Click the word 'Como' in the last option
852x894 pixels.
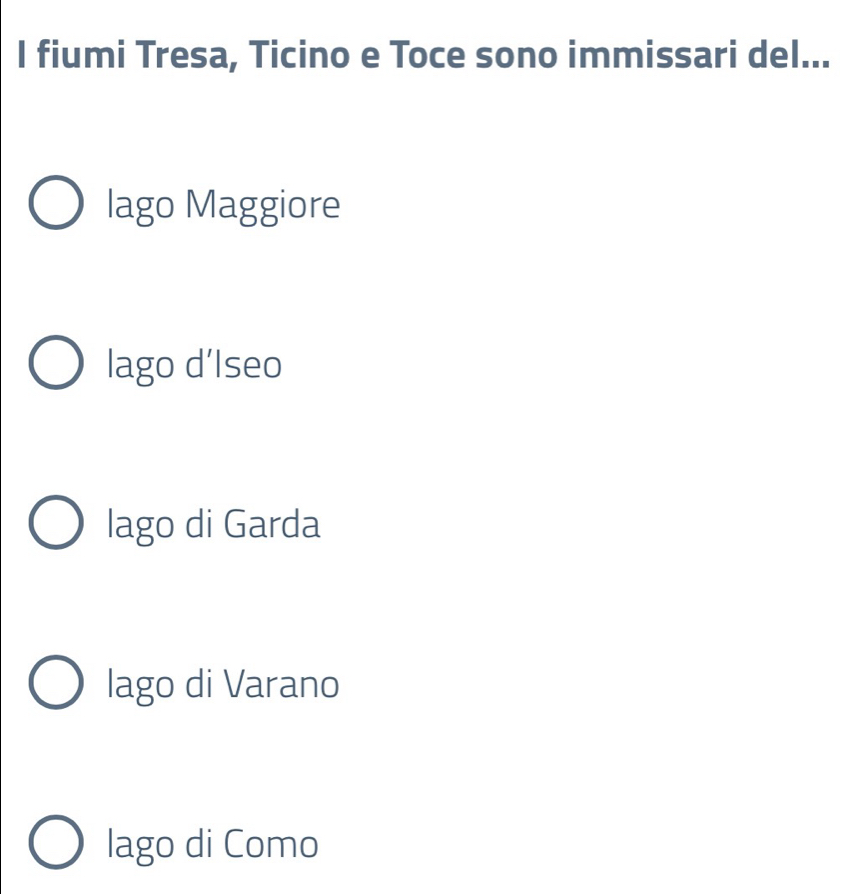[x=271, y=844]
